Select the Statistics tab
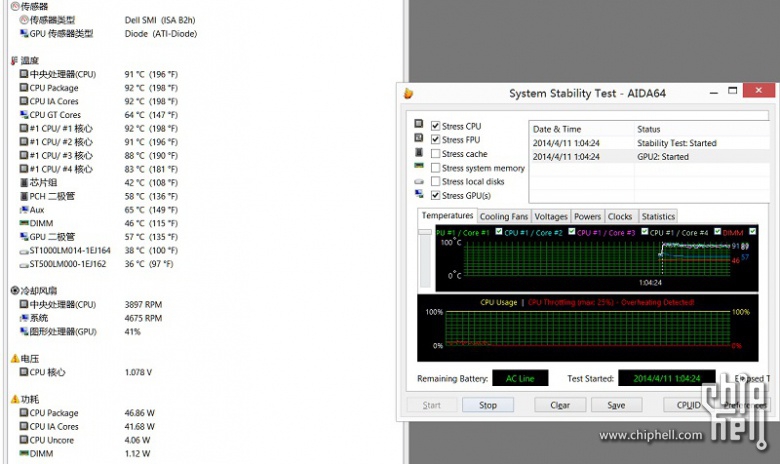 tap(657, 216)
